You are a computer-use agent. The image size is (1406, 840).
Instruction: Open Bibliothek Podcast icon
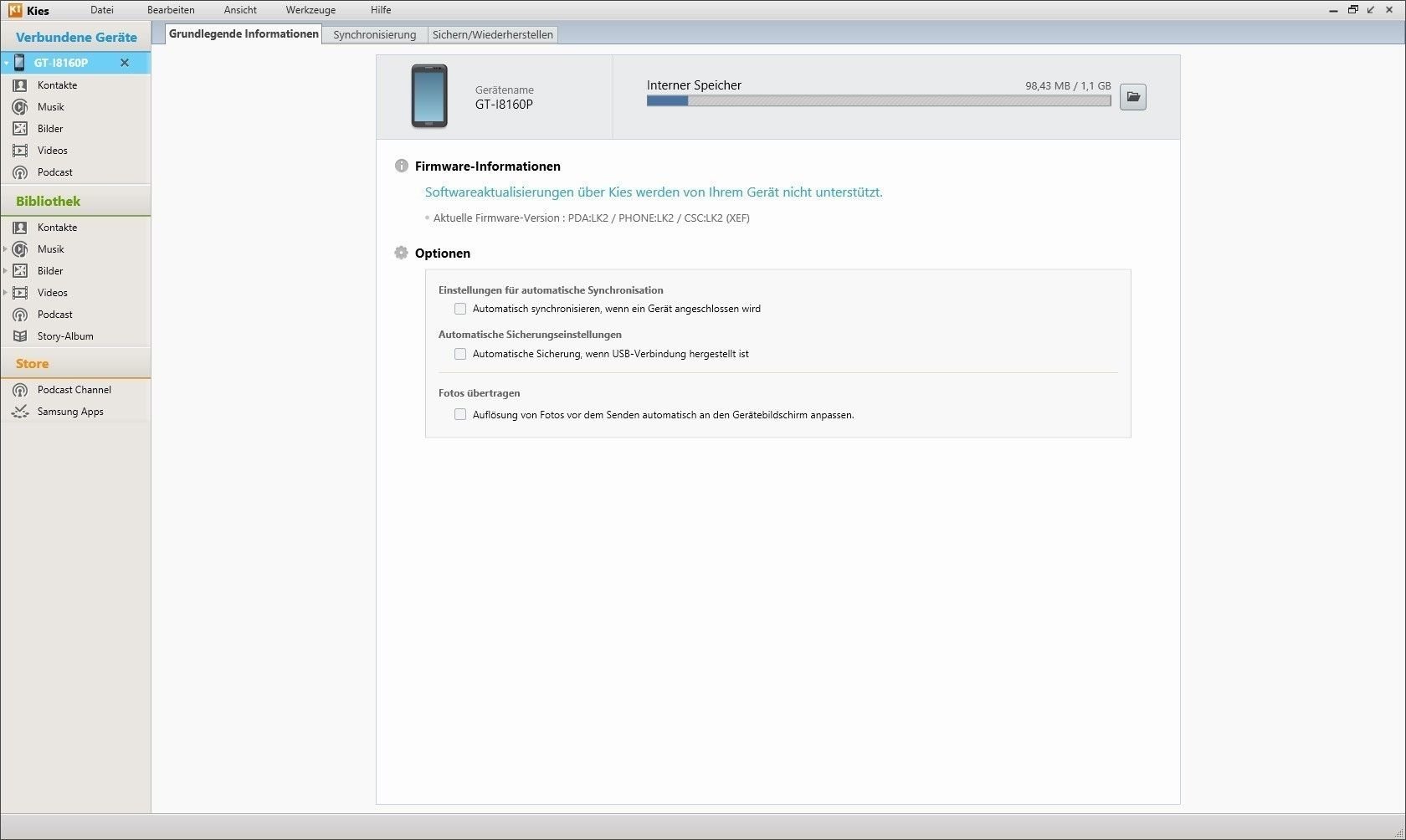click(20, 315)
